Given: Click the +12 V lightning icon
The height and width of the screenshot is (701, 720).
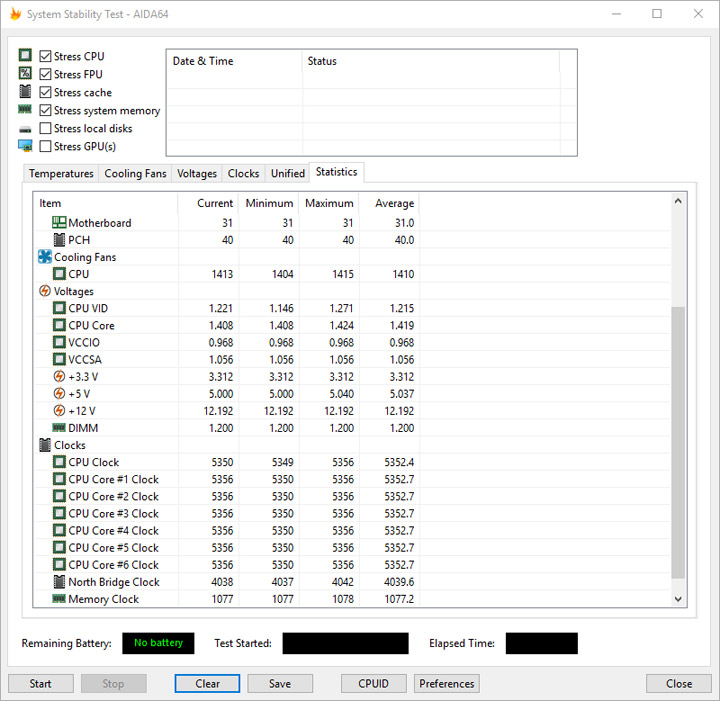Looking at the screenshot, I should (59, 411).
